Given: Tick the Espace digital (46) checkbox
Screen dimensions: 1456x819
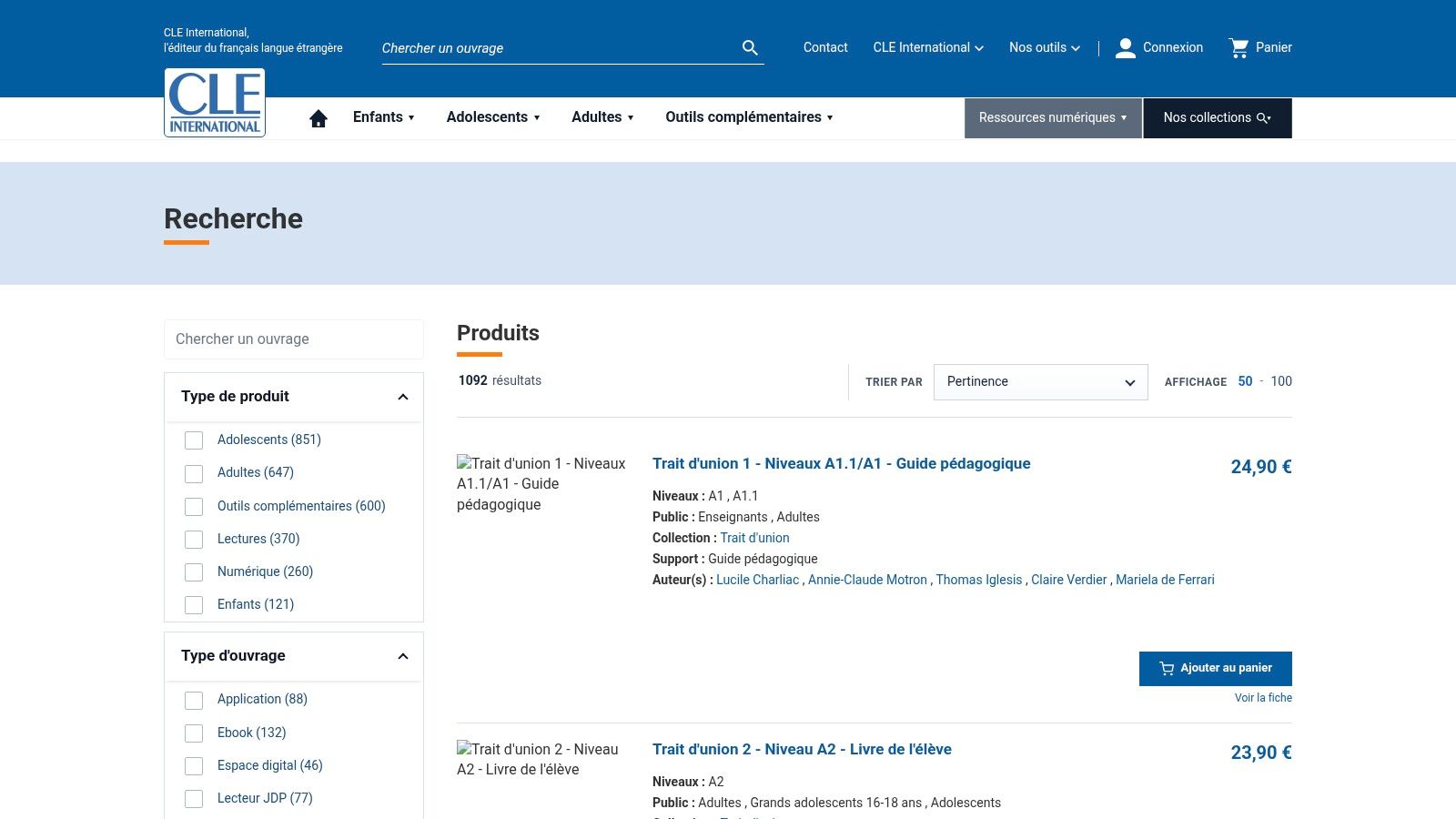Looking at the screenshot, I should pyautogui.click(x=194, y=766).
